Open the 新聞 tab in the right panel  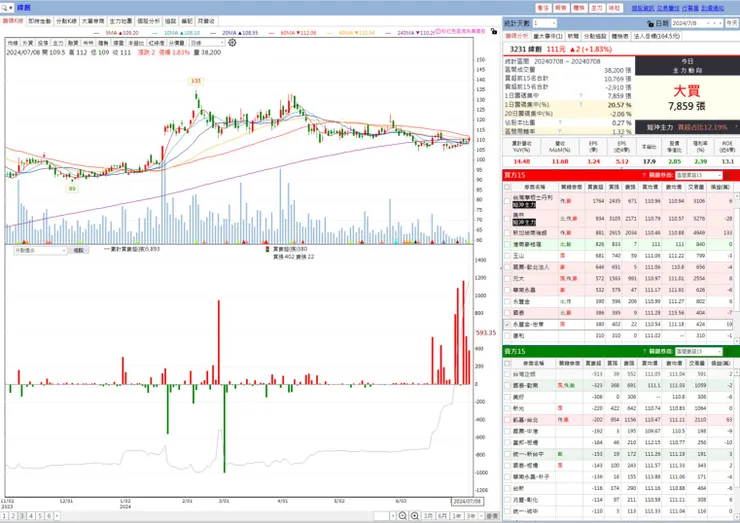[573, 36]
